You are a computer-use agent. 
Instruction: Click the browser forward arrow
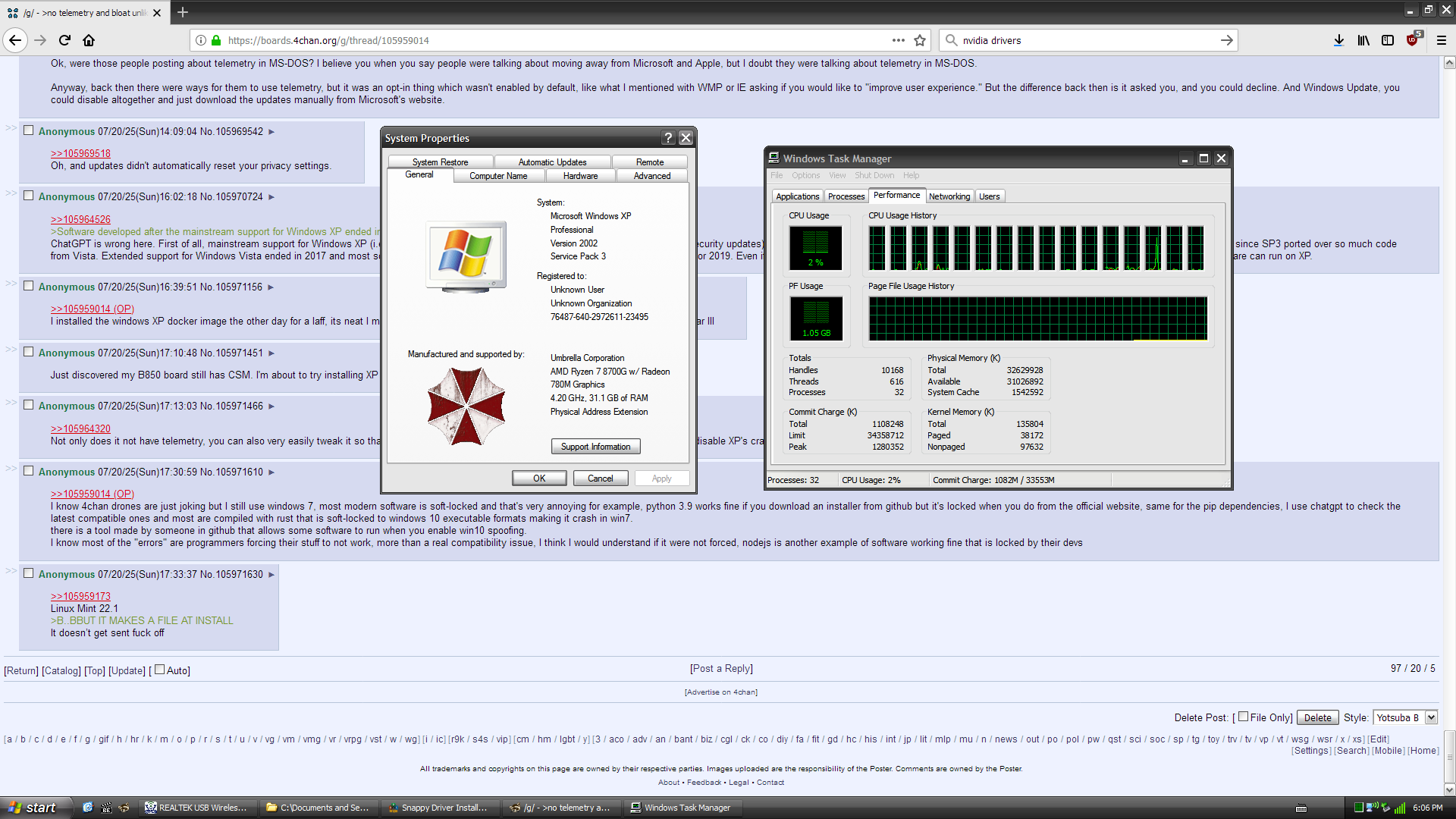40,40
